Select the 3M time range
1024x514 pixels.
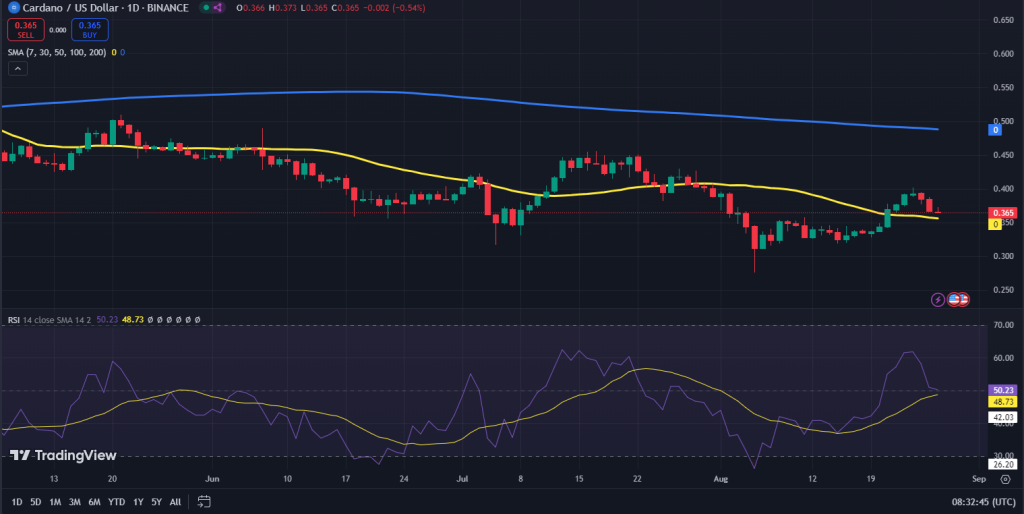(74, 502)
